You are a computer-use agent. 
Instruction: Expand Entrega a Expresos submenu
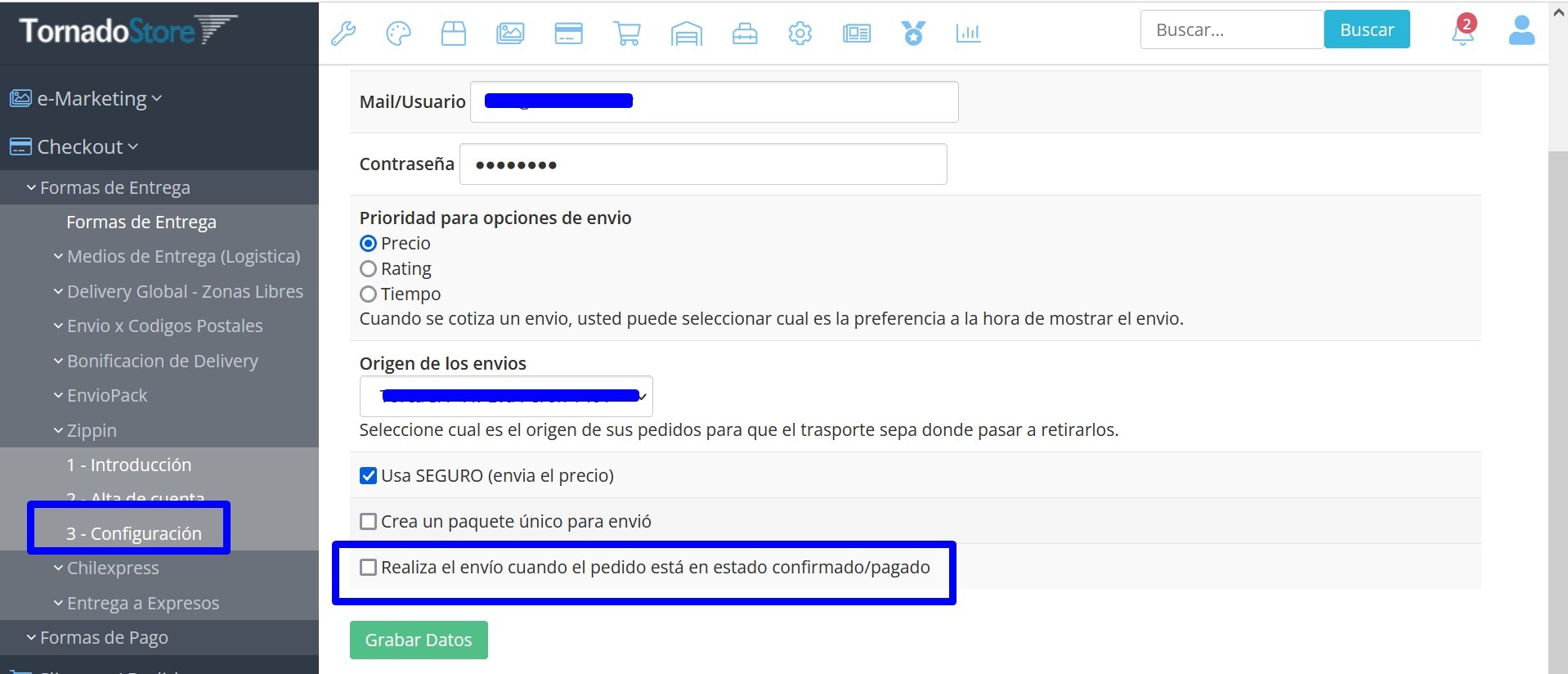136,604
